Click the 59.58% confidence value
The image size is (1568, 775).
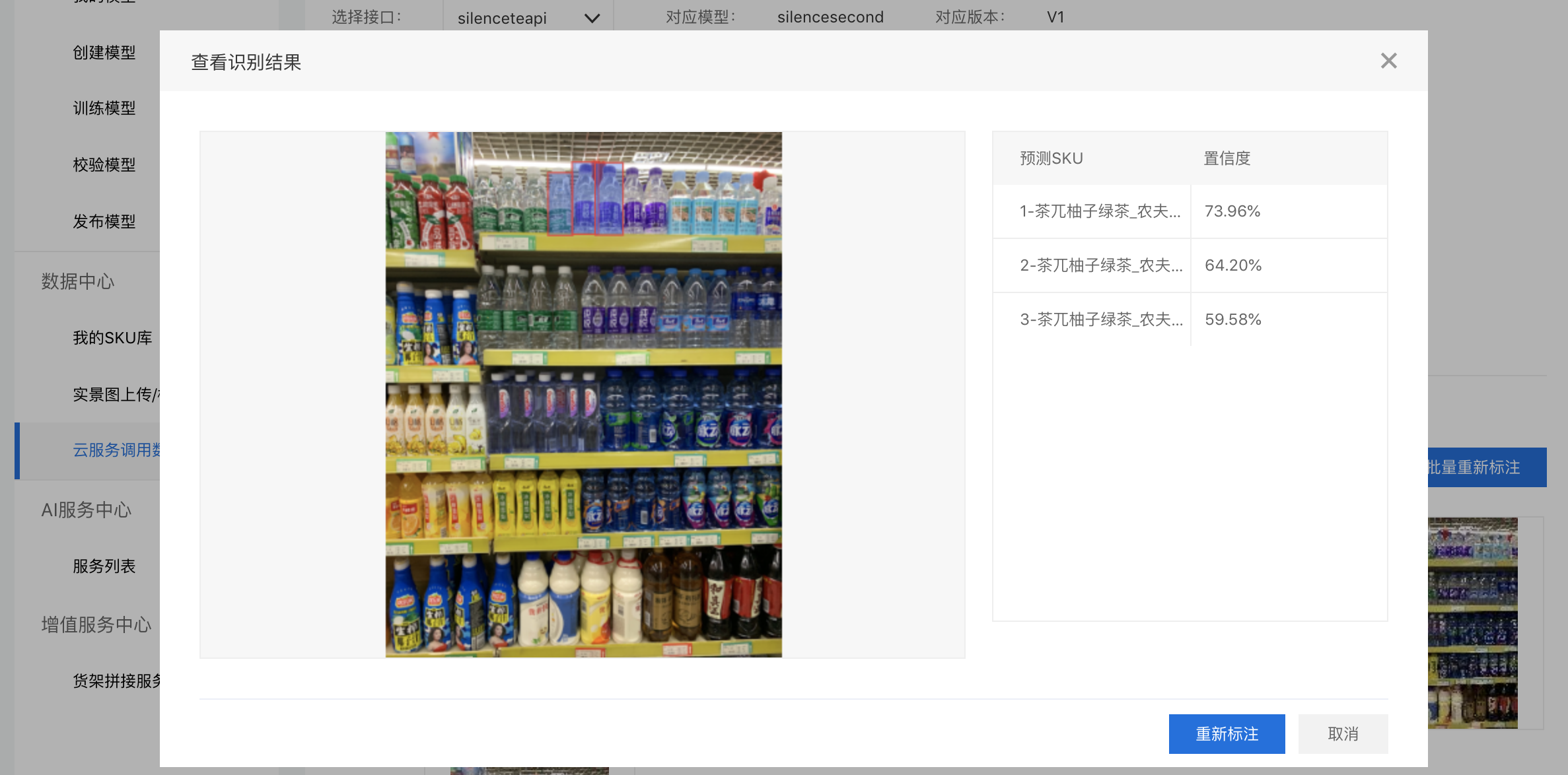(x=1233, y=320)
